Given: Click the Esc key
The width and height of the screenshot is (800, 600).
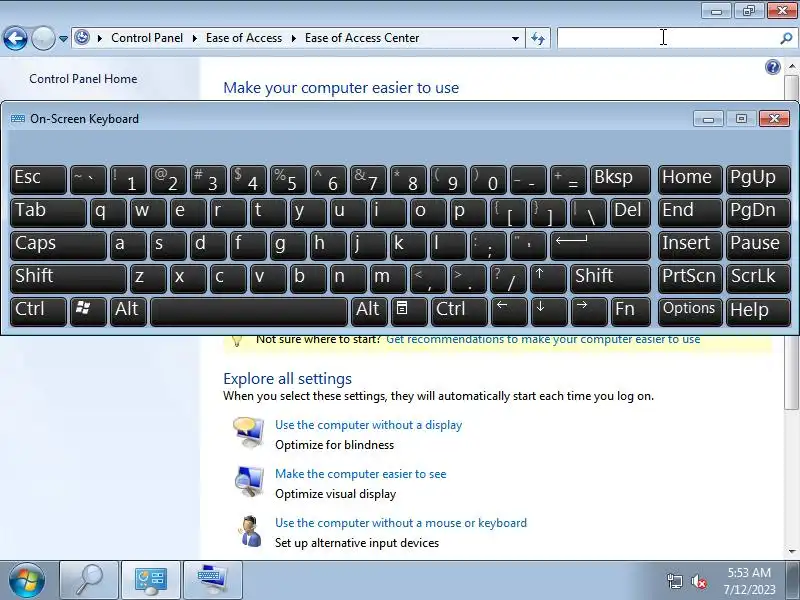Looking at the screenshot, I should click(x=38, y=179).
